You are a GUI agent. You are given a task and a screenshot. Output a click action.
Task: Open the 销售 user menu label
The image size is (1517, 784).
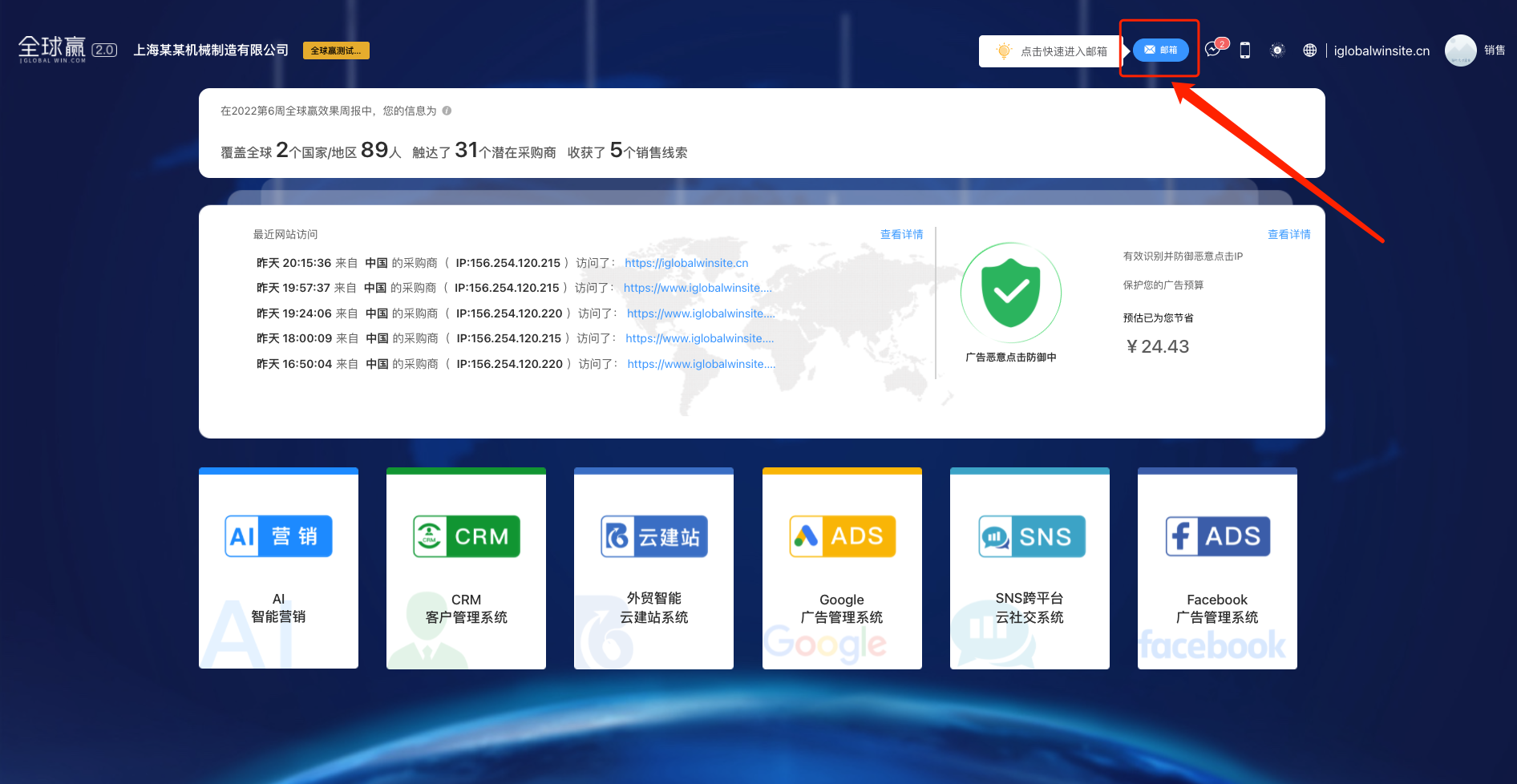pos(1494,50)
